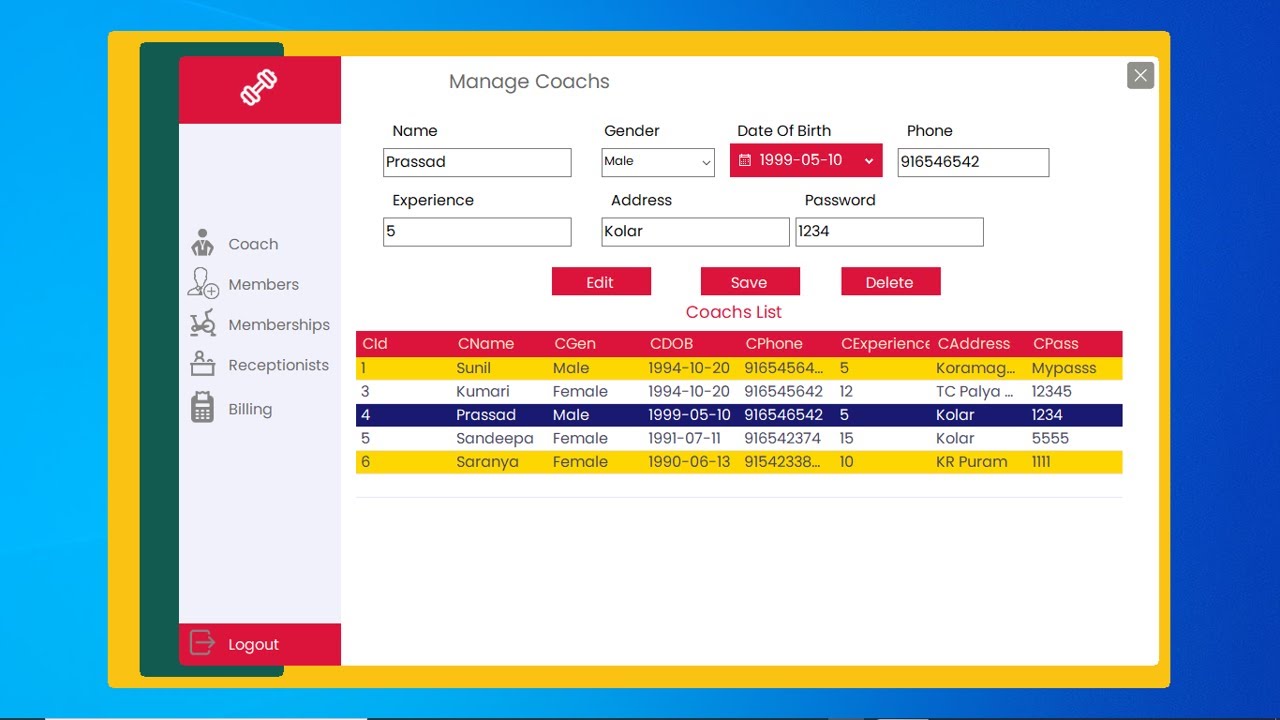Click the Receptionists desk icon
Viewport: 1280px width, 720px height.
tap(203, 364)
